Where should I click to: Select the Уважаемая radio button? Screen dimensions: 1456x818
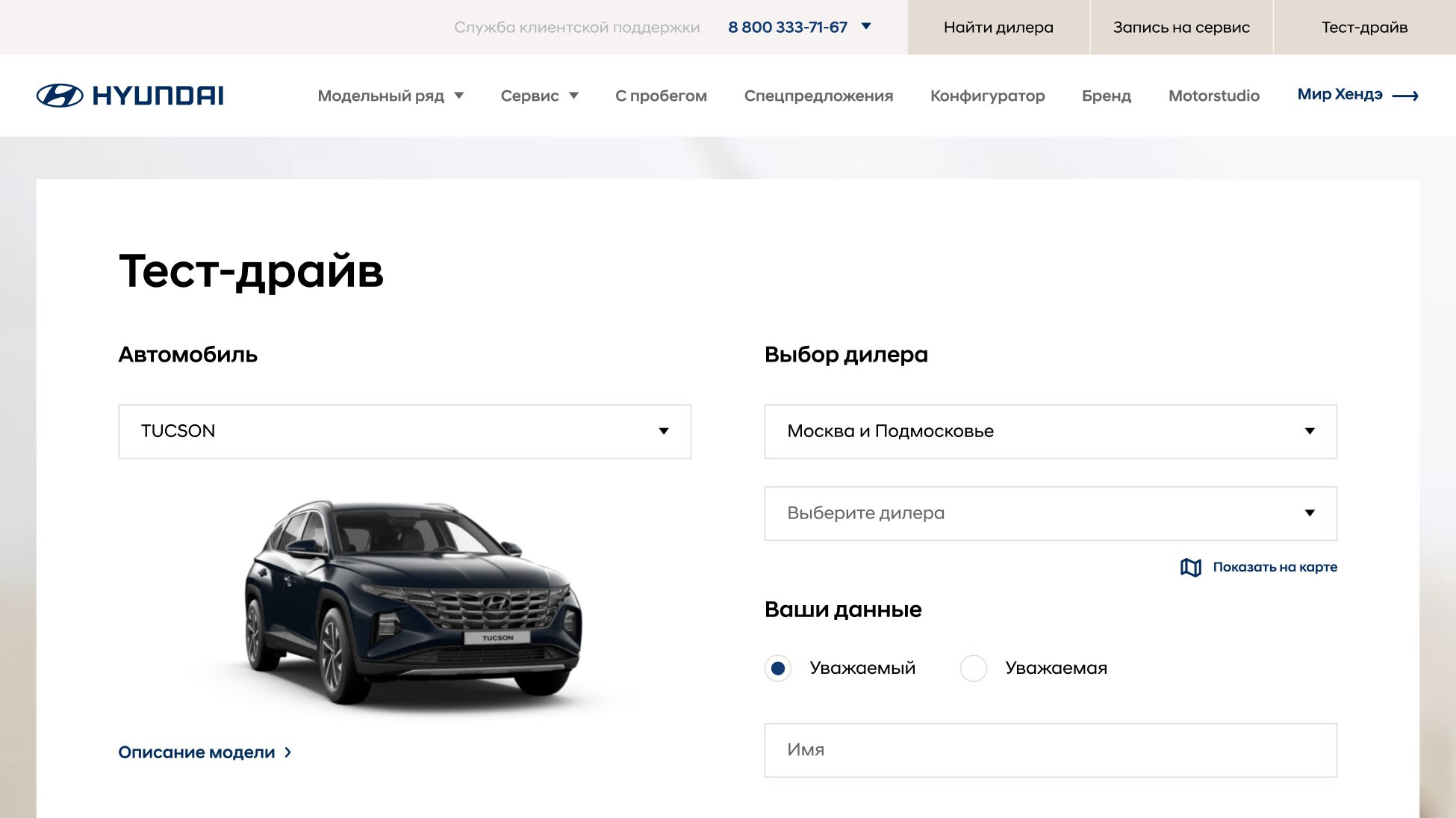point(974,668)
